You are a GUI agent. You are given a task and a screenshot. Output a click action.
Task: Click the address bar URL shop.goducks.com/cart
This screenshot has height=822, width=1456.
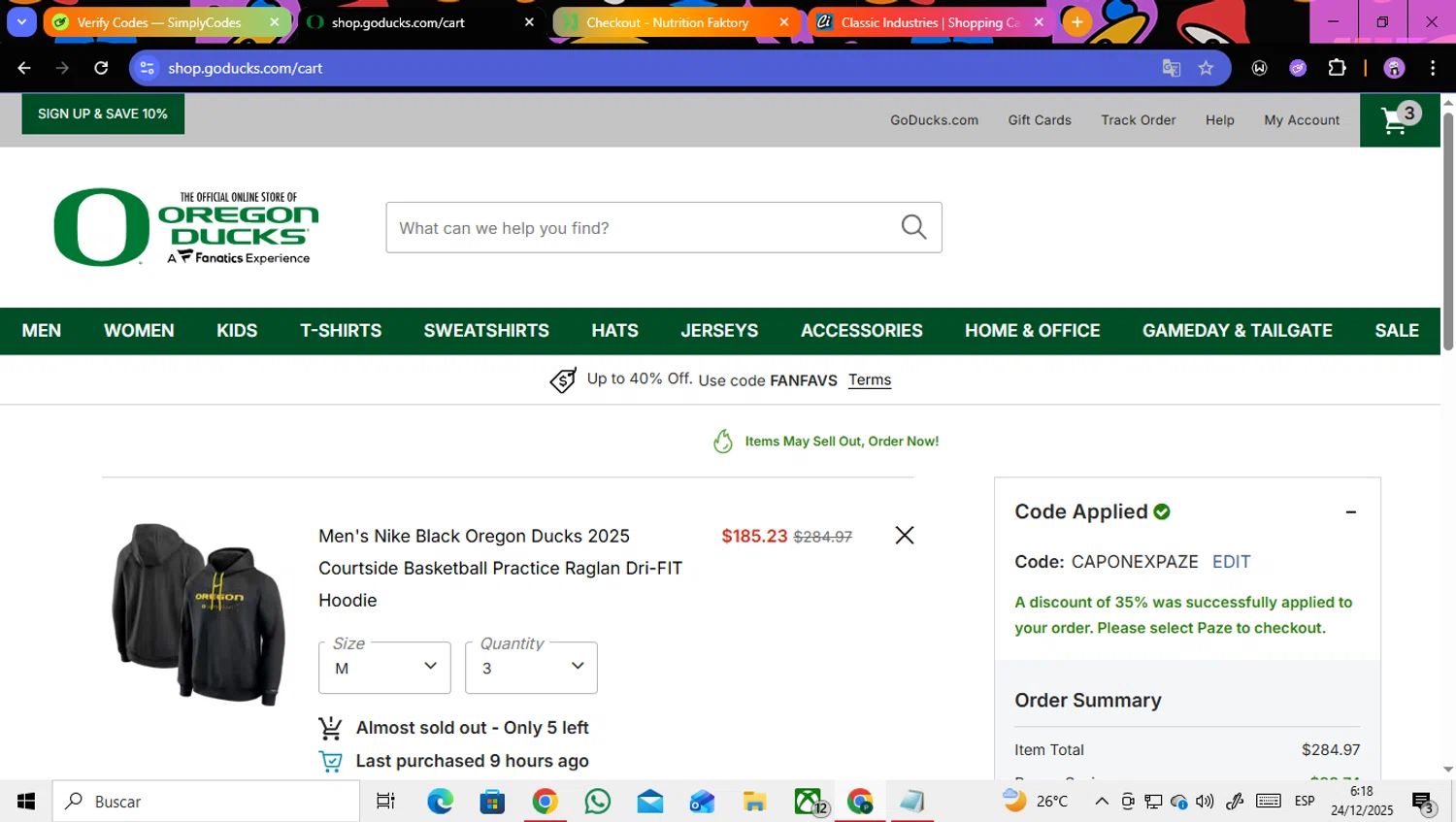(245, 68)
